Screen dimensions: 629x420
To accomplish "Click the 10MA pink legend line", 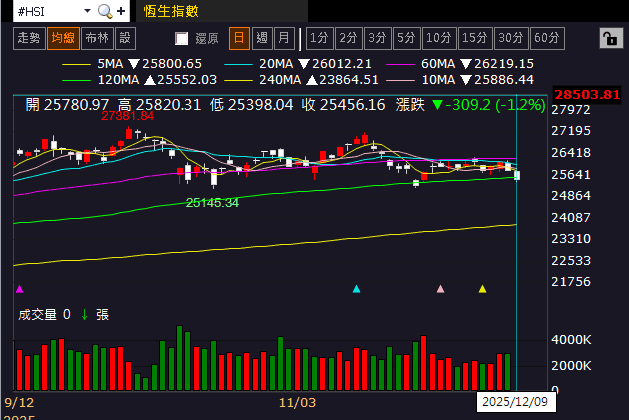I will (x=400, y=80).
